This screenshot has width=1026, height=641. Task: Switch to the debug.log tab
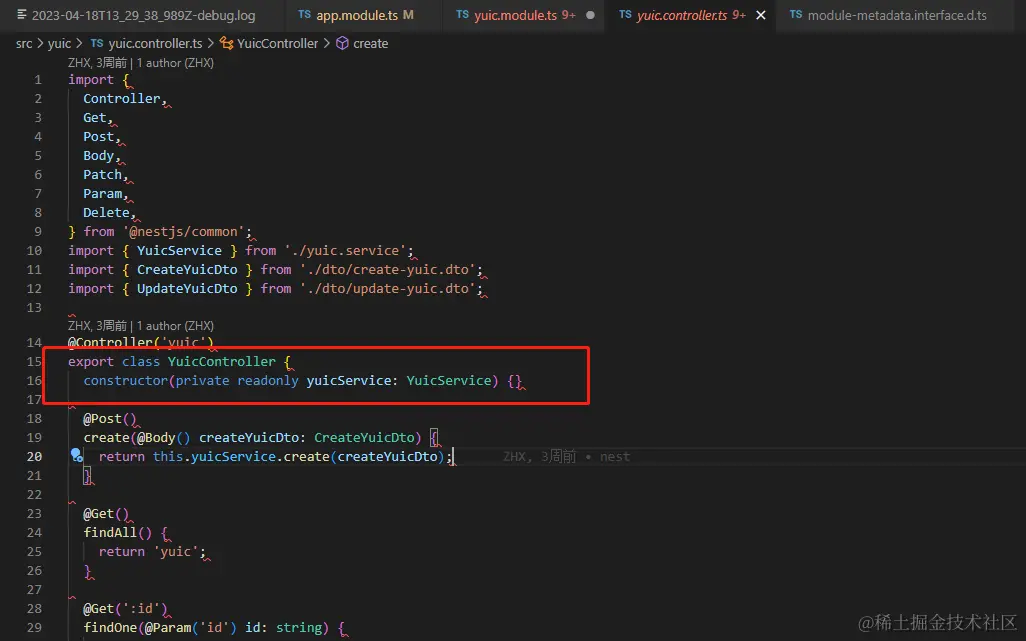point(143,15)
